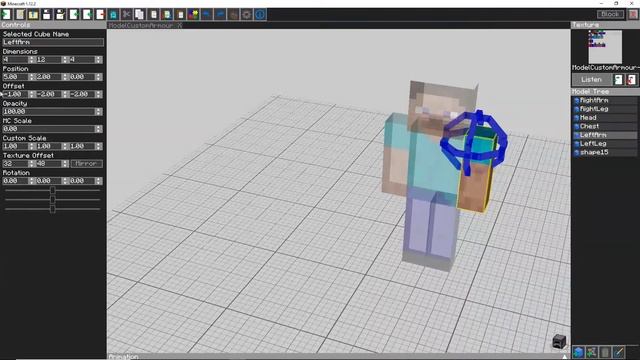The height and width of the screenshot is (360, 640).
Task: Save the project using the floppy icon
Action: tap(47, 15)
